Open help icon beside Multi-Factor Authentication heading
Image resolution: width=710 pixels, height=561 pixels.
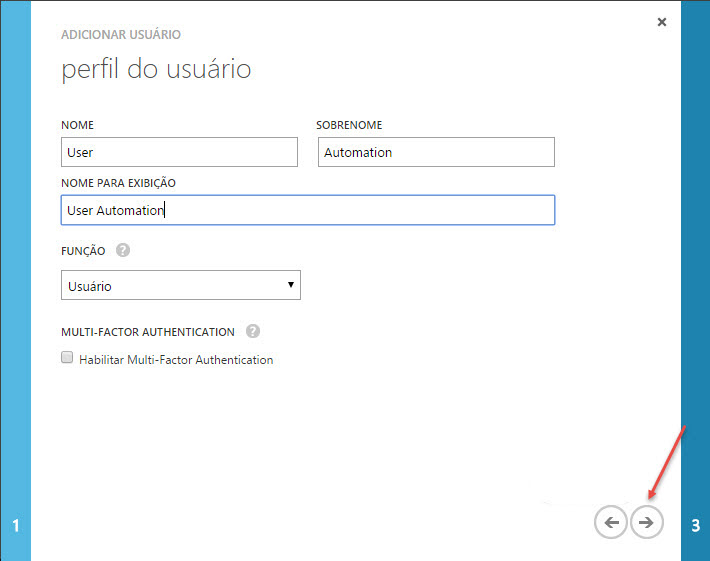click(x=253, y=331)
